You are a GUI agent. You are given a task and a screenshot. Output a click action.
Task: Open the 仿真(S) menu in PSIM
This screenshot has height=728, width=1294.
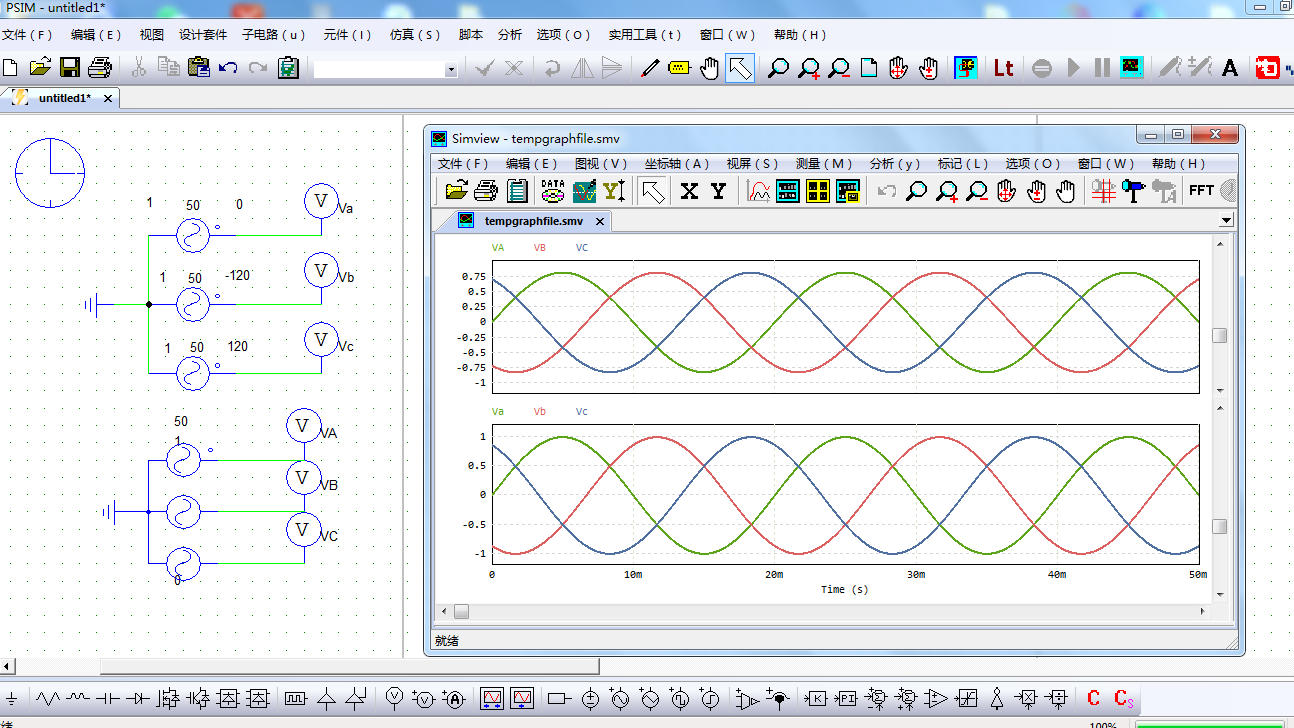pos(415,34)
